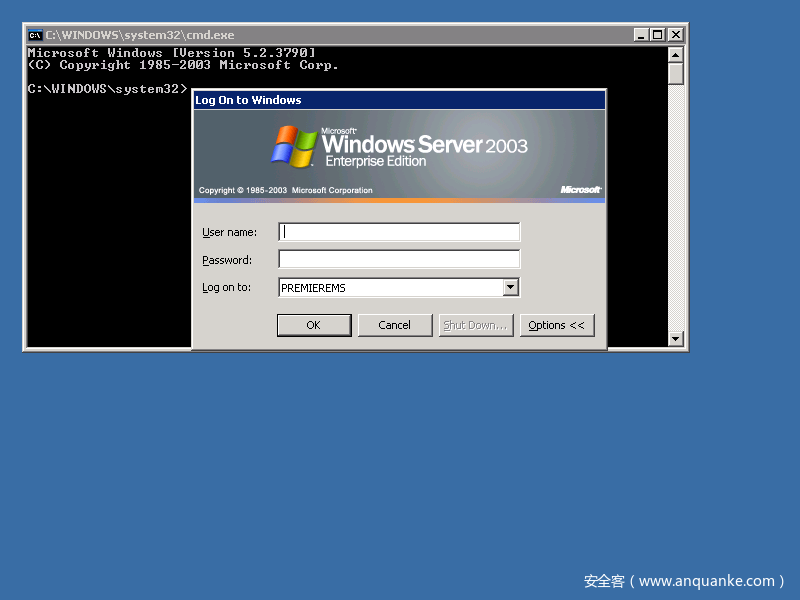Viewport: 800px width, 600px height.
Task: Open the Log on to dropdown arrow
Action: [x=510, y=287]
